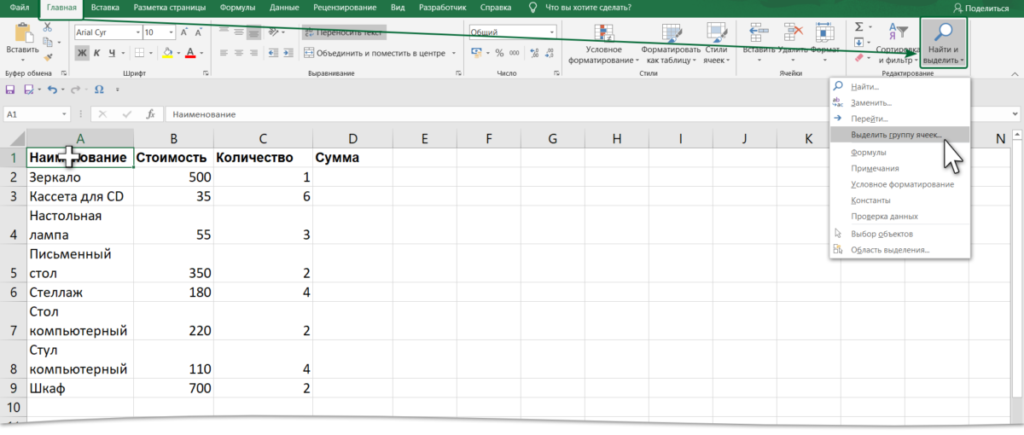Switch to the Рецензирование tab
The width and height of the screenshot is (1024, 435).
pyautogui.click(x=345, y=8)
